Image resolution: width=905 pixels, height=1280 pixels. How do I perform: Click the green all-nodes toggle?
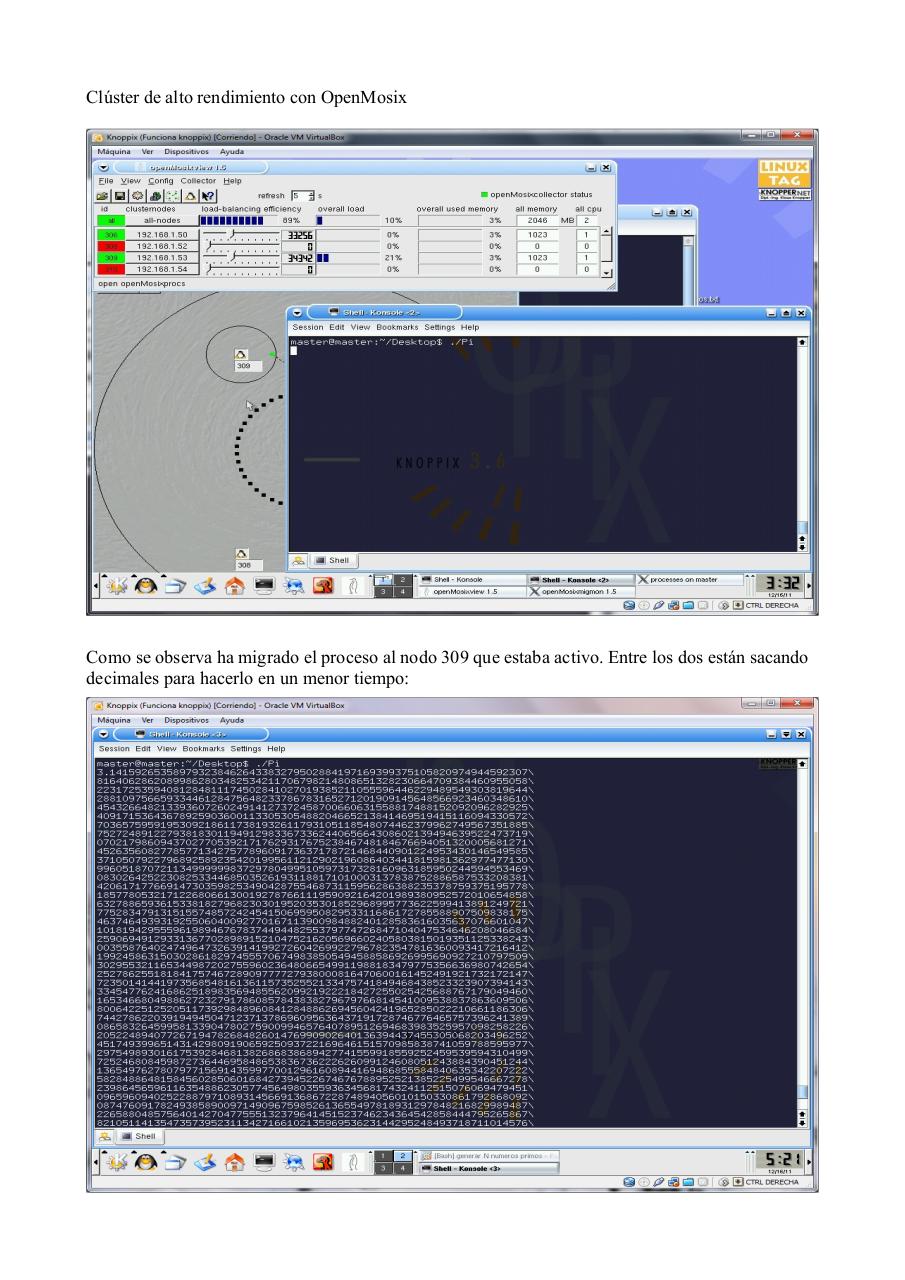pyautogui.click(x=109, y=219)
